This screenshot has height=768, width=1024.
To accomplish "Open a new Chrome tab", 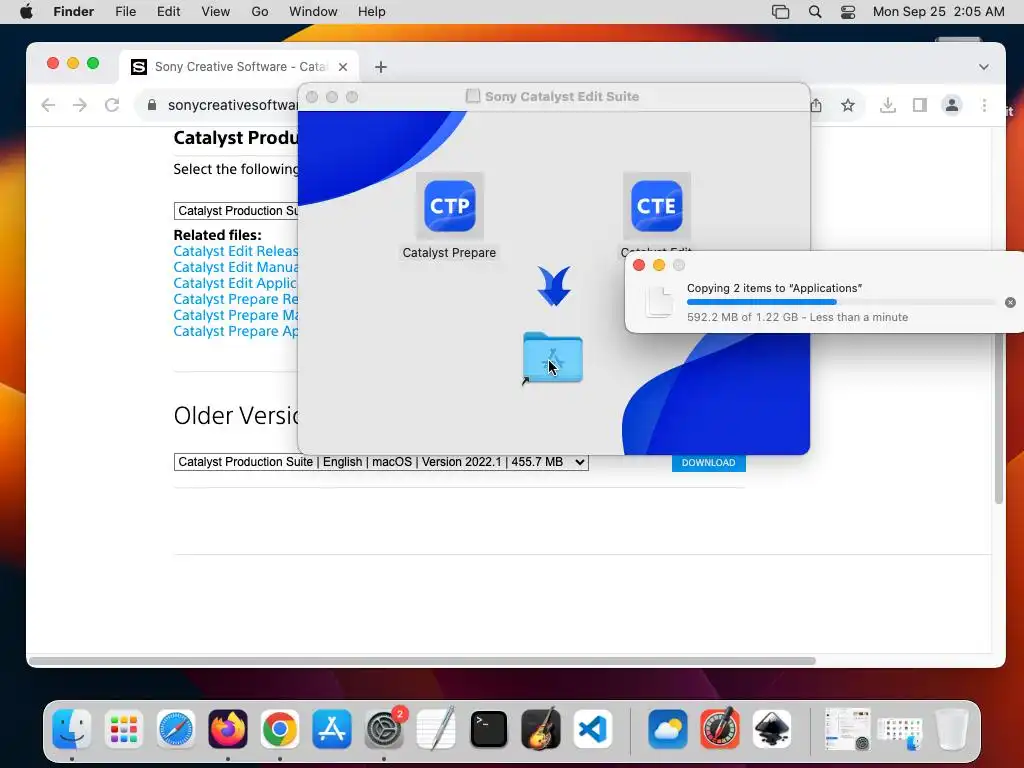I will click(x=381, y=67).
